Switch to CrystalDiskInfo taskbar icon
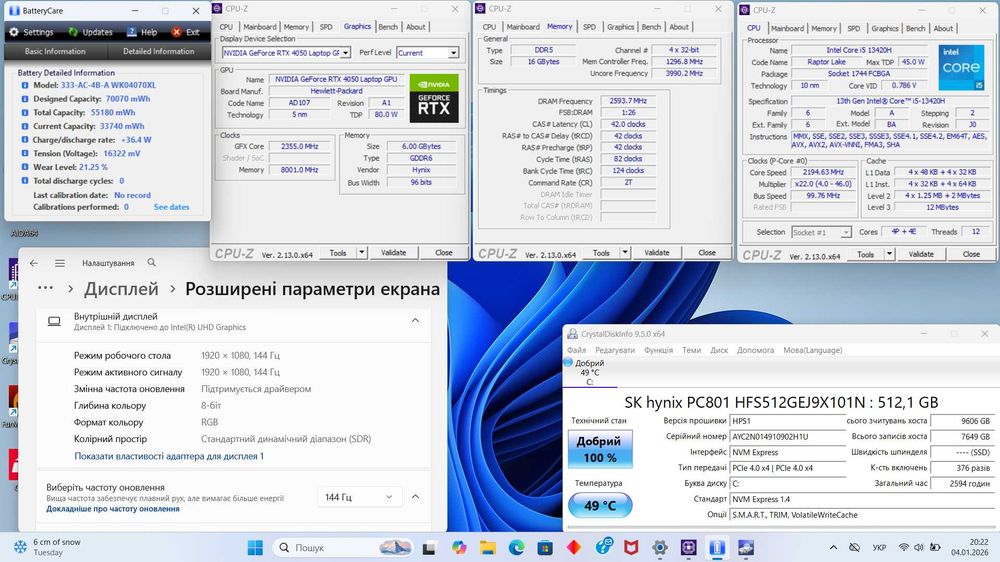 coord(746,547)
